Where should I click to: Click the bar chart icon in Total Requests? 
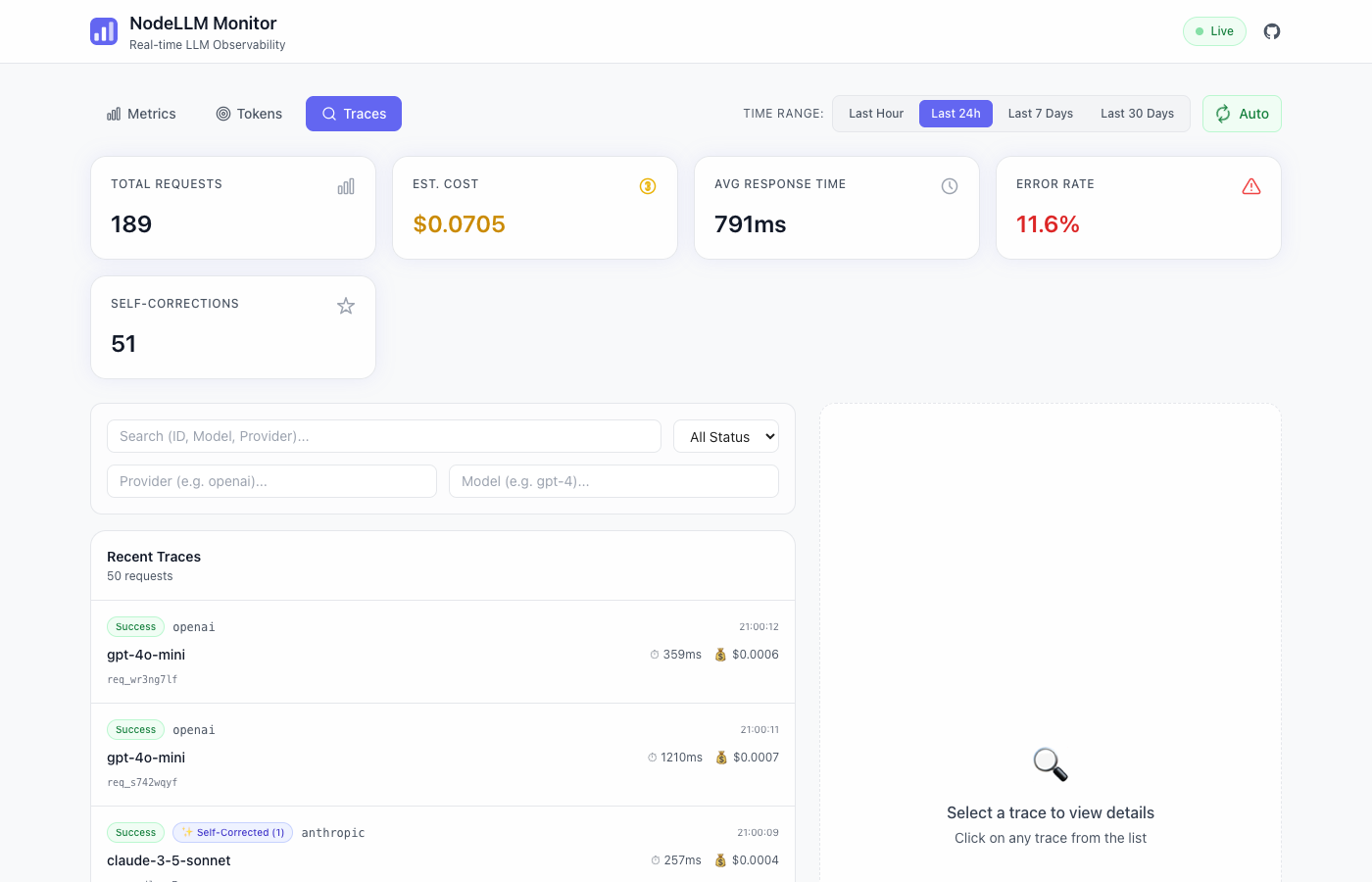point(346,186)
